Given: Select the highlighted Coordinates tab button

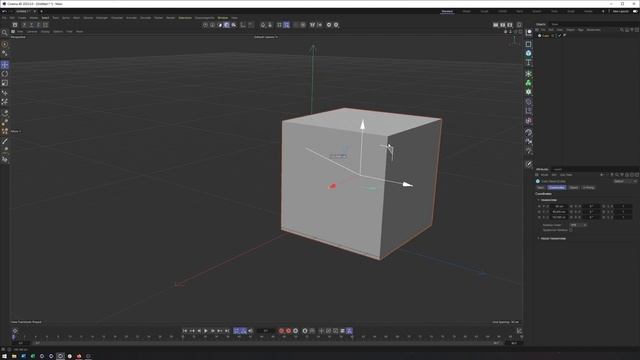Looking at the screenshot, I should (557, 188).
